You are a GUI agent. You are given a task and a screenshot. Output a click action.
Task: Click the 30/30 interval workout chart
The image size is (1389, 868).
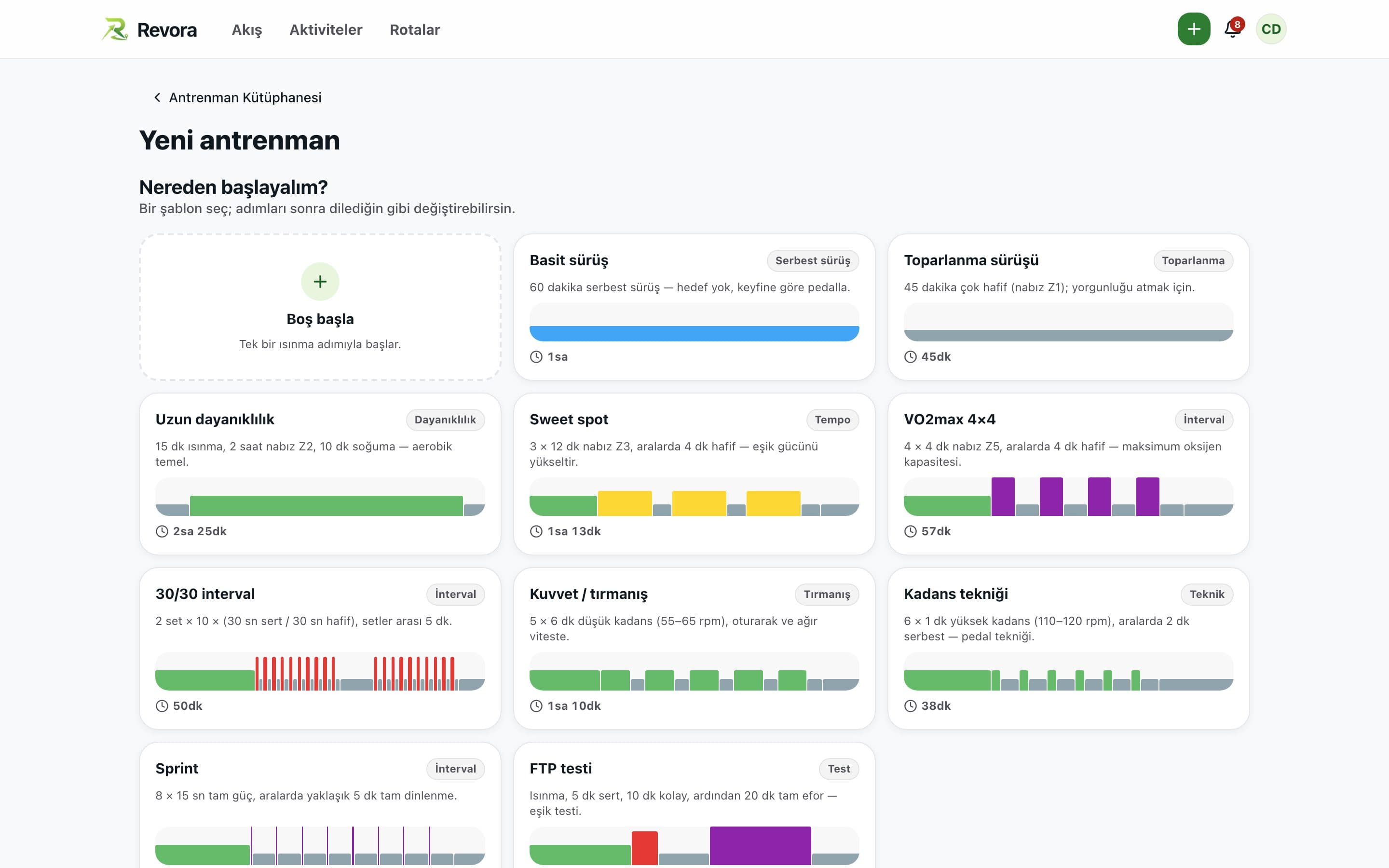[x=320, y=671]
